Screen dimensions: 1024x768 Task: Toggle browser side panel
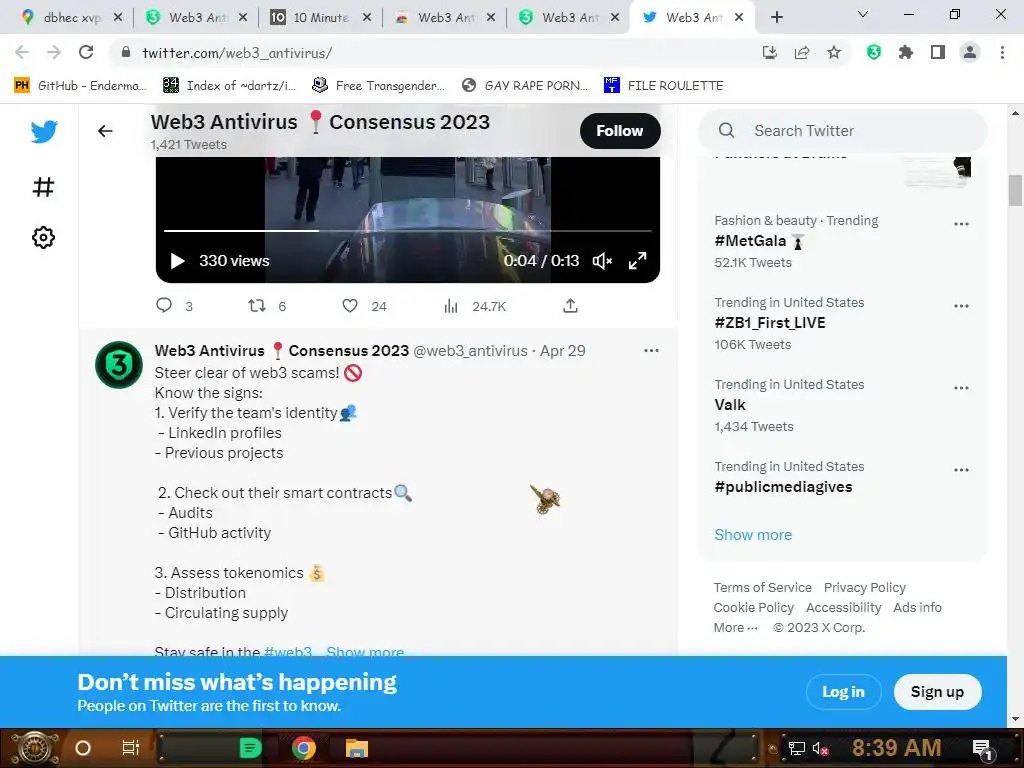(938, 52)
